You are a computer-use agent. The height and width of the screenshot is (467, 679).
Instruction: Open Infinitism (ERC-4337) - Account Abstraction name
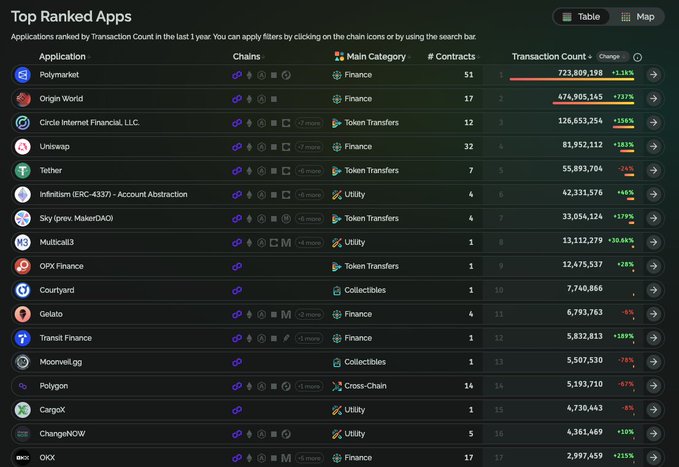click(x=113, y=195)
